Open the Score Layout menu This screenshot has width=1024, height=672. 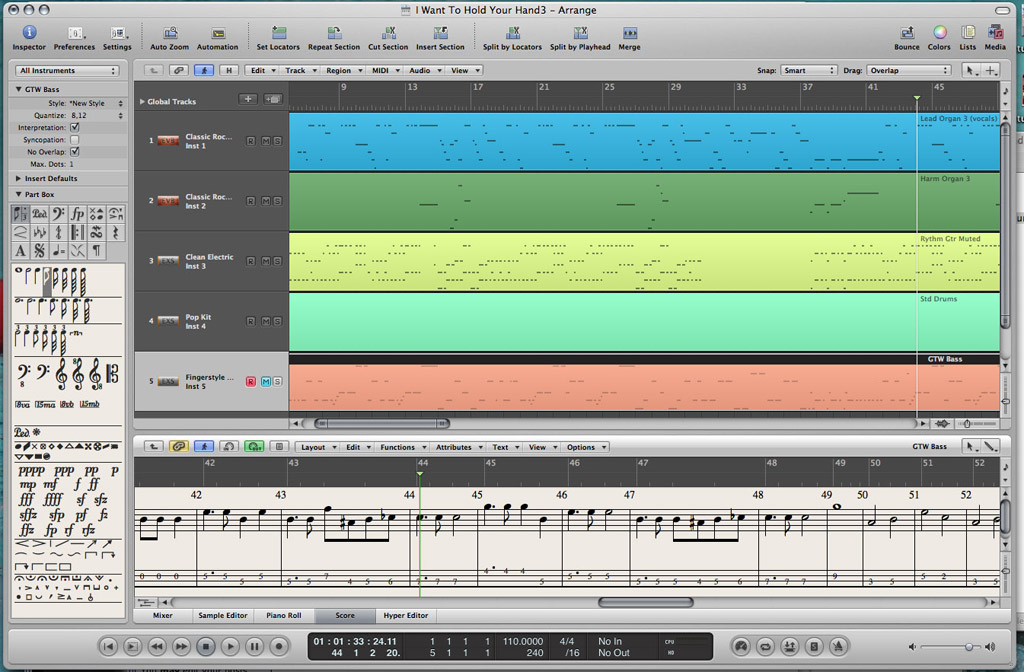[x=317, y=447]
